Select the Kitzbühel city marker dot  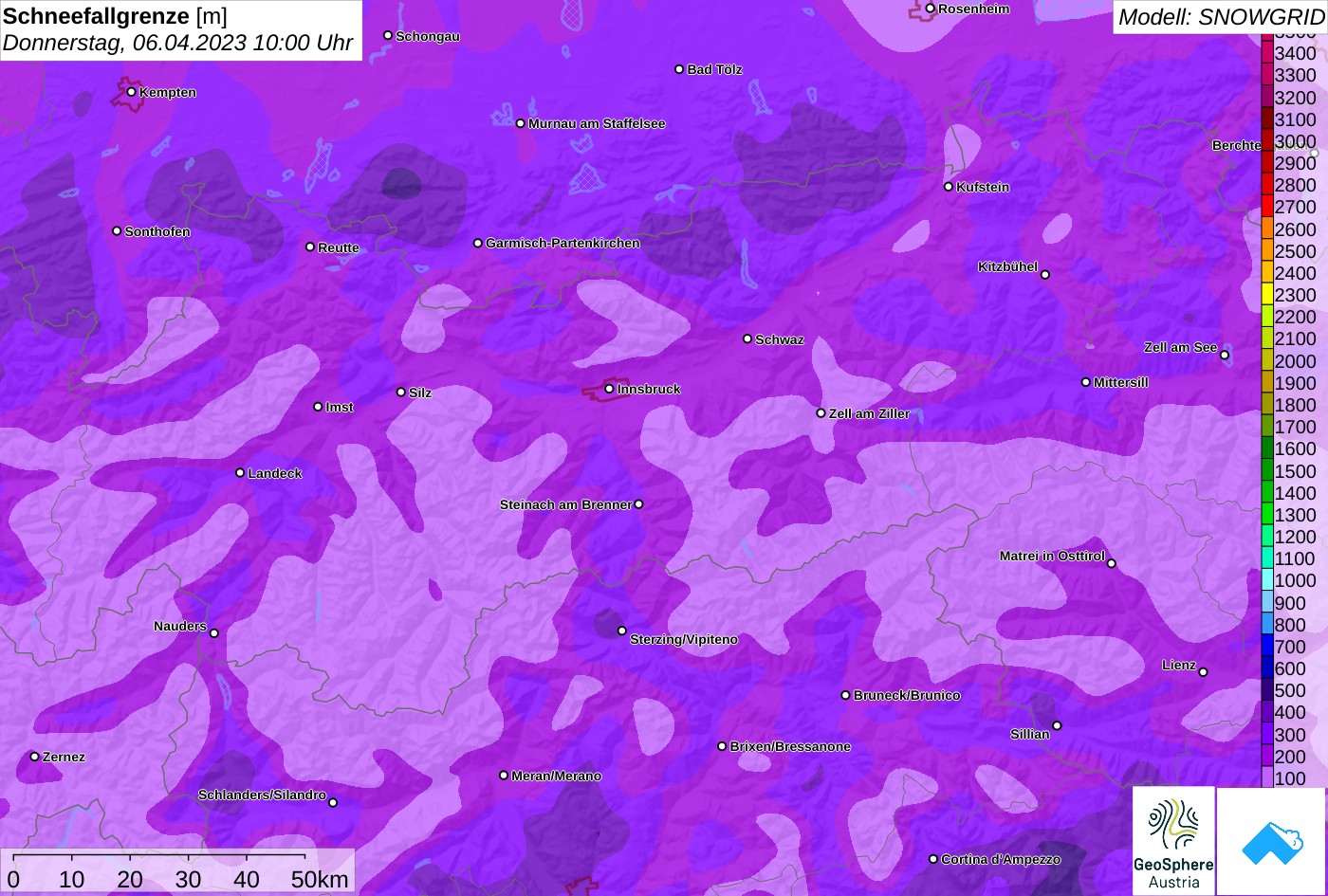1045,275
